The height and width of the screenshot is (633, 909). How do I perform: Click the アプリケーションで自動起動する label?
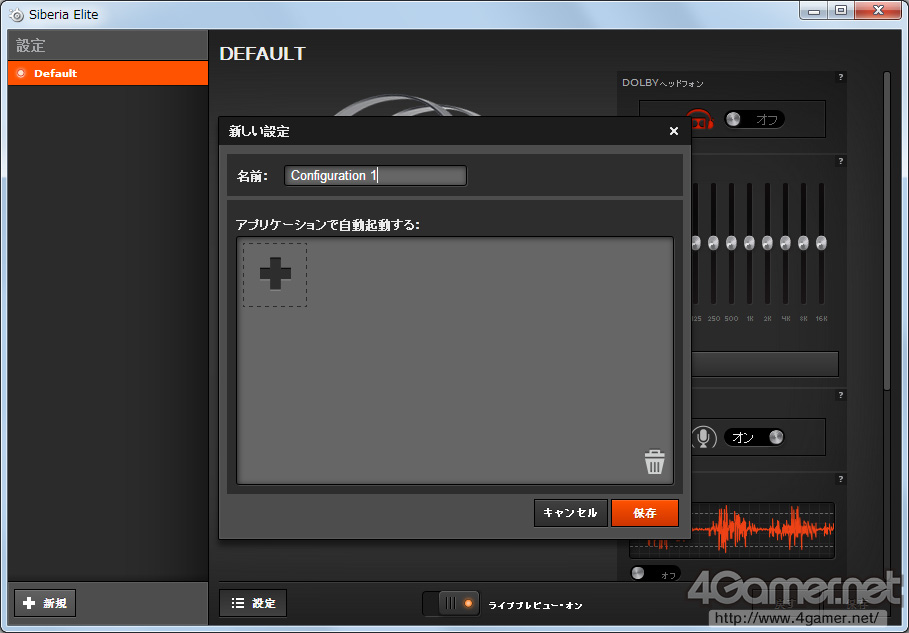328,225
